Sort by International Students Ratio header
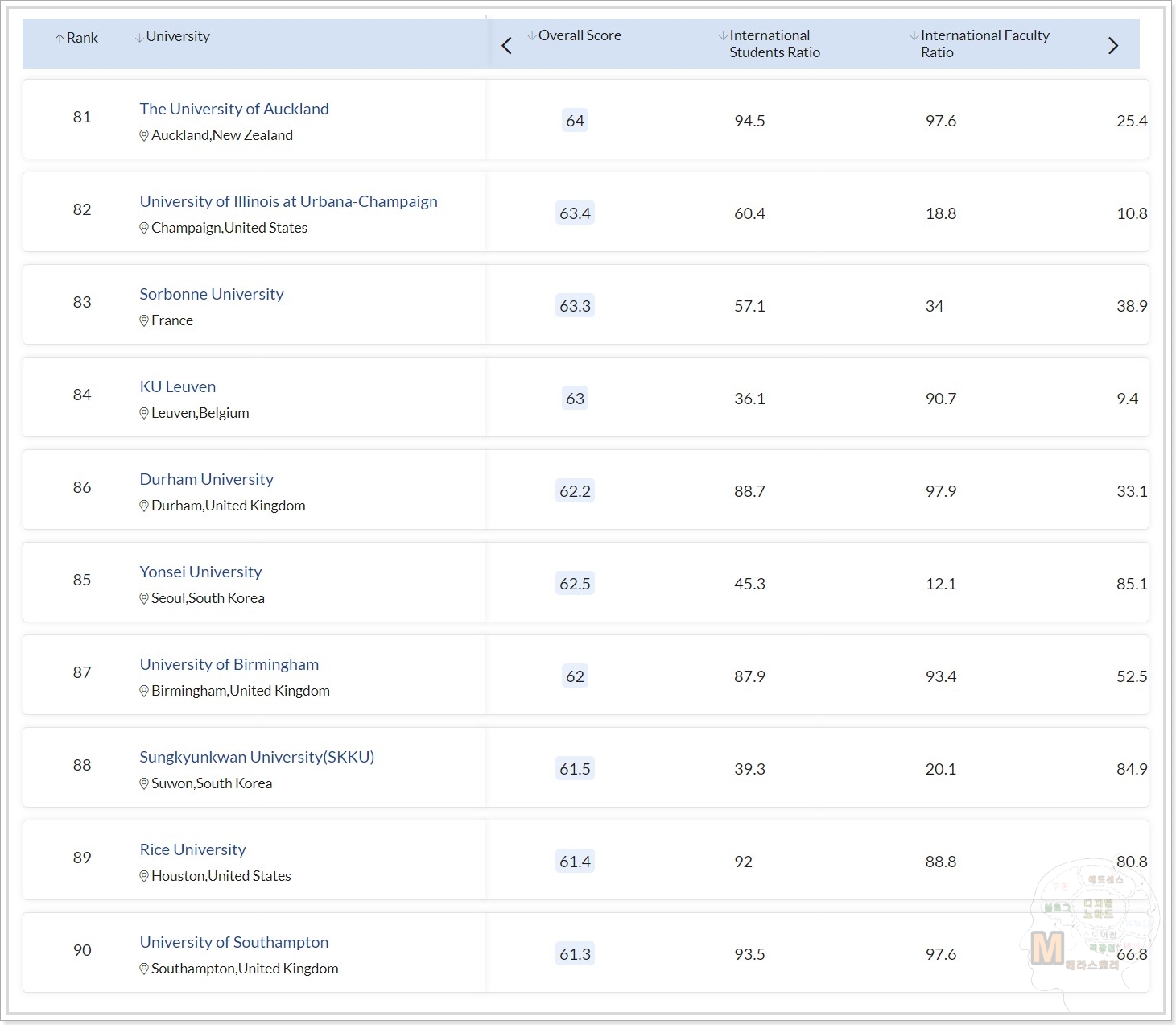This screenshot has width=1176, height=1025. [770, 43]
